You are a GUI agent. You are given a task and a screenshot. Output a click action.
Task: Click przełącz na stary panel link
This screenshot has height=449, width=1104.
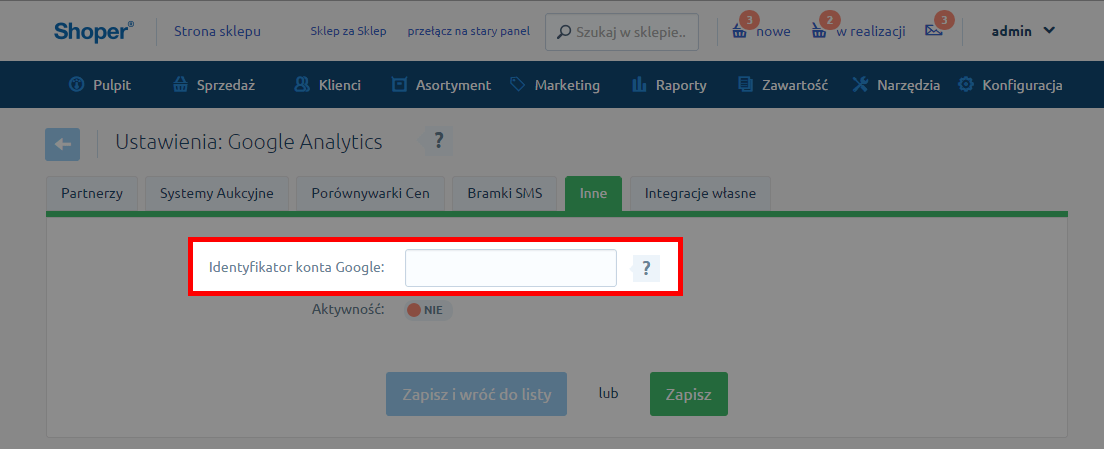468,32
